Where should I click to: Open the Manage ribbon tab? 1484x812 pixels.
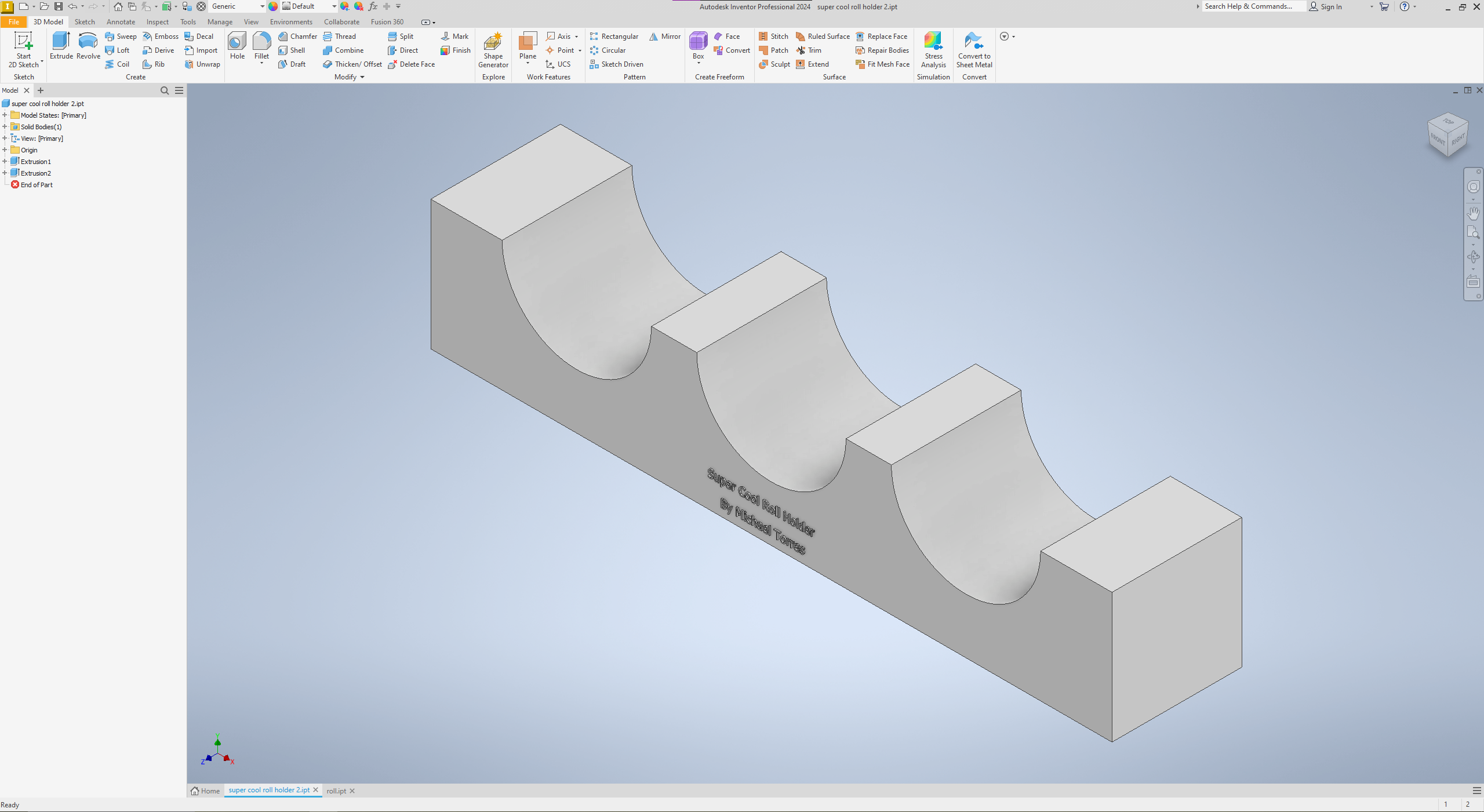pos(220,22)
